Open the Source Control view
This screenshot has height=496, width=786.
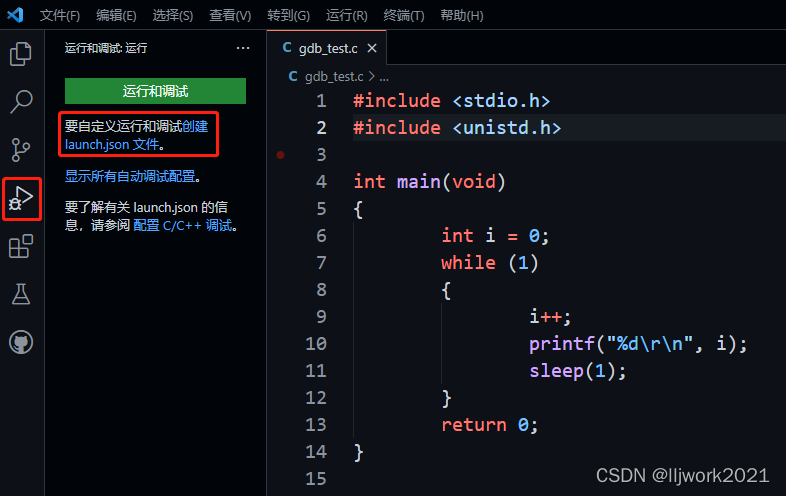click(x=21, y=150)
